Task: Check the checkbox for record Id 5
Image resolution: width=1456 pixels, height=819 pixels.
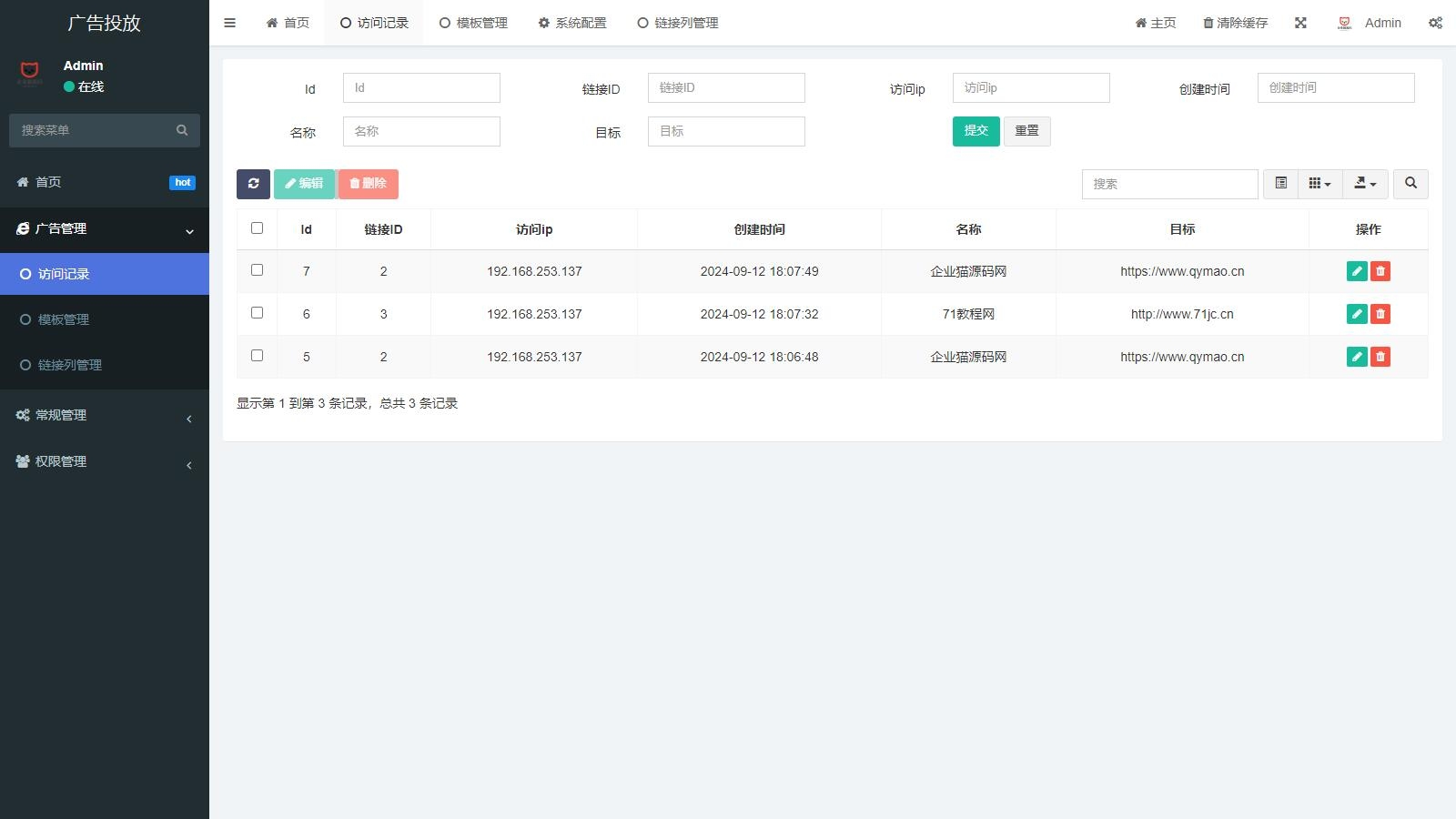Action: (257, 356)
